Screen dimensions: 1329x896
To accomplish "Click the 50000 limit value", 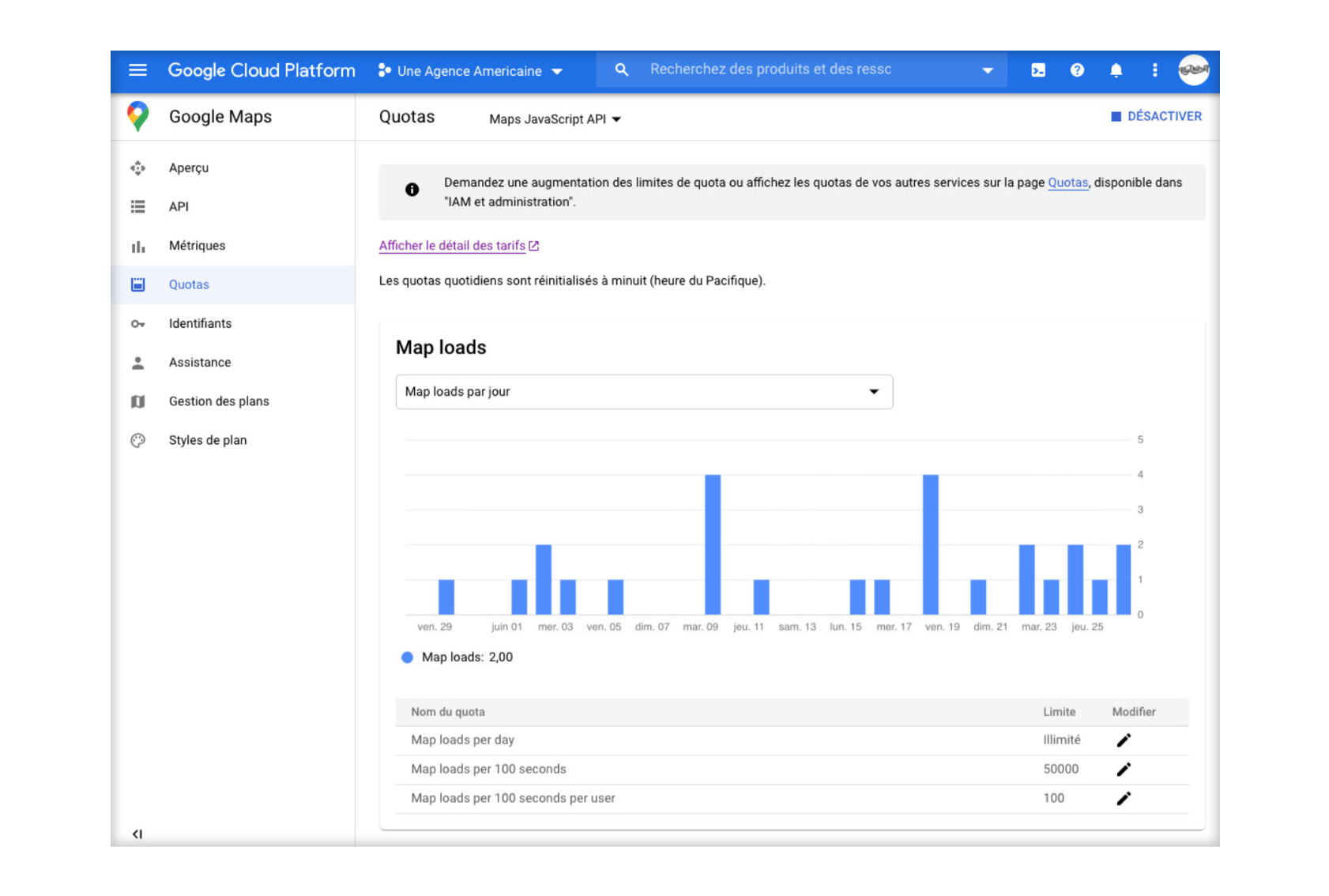I will pyautogui.click(x=1061, y=770).
